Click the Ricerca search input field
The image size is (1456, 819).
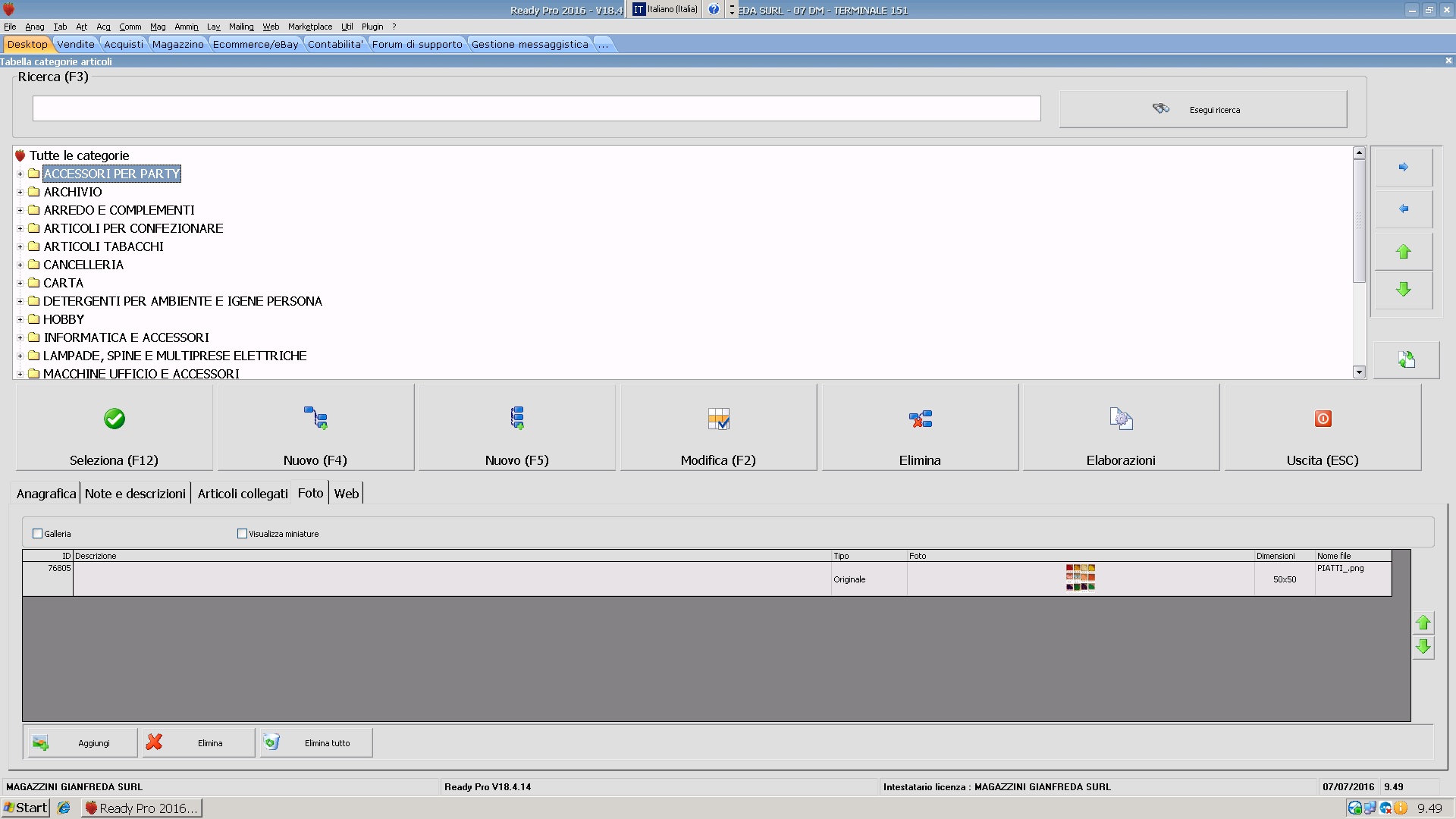[536, 108]
